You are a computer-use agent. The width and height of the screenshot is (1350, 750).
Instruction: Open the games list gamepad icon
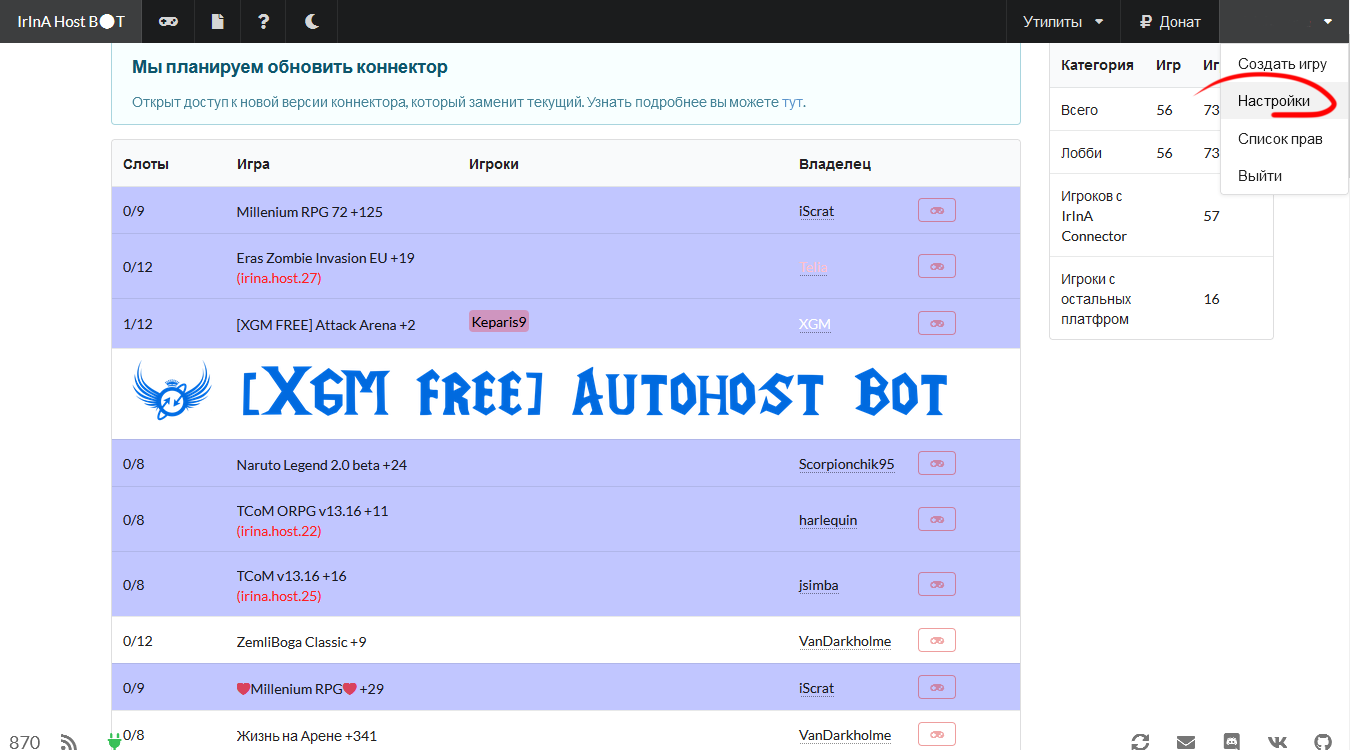tap(169, 21)
